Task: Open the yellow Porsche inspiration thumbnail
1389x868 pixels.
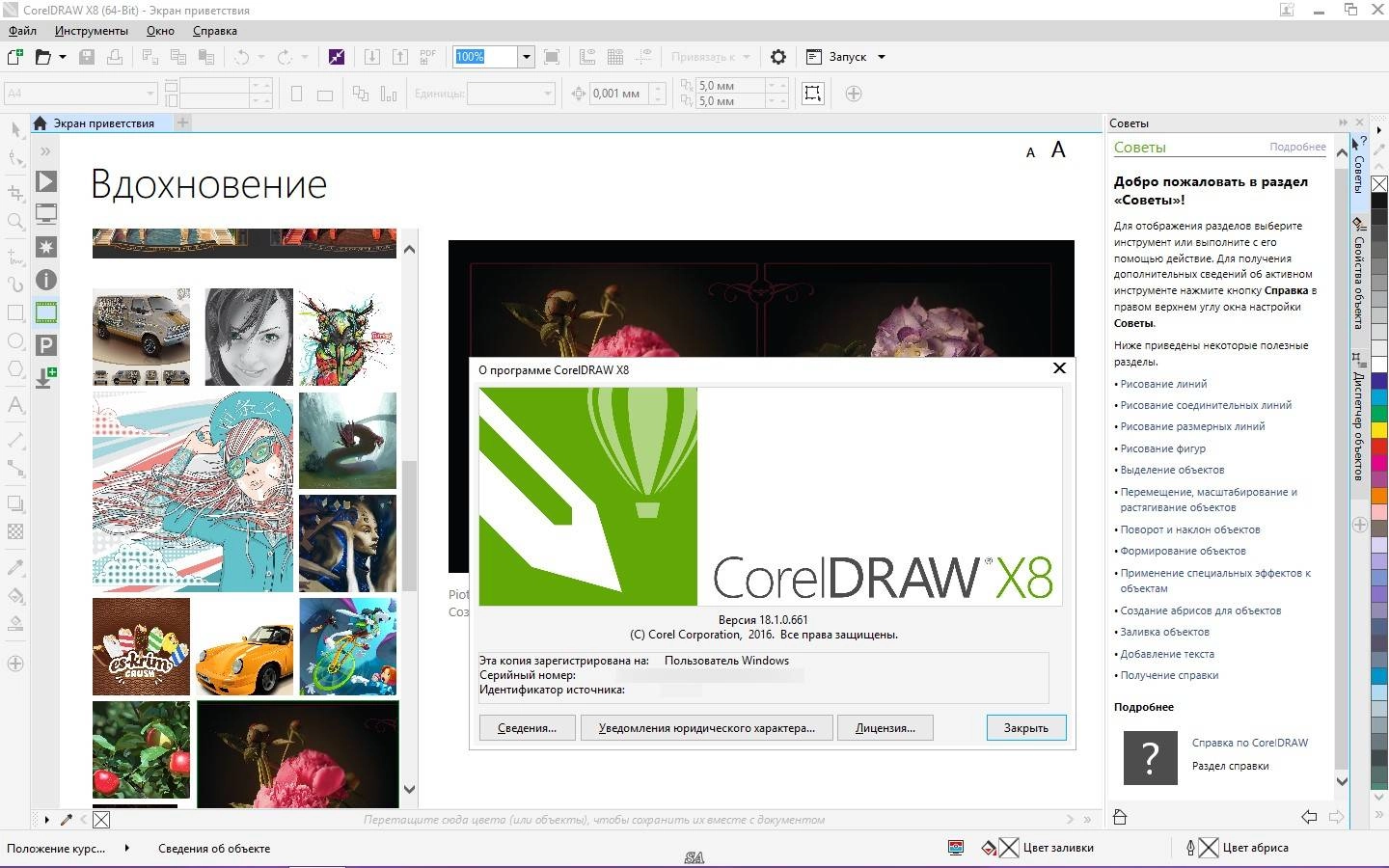Action: [245, 646]
